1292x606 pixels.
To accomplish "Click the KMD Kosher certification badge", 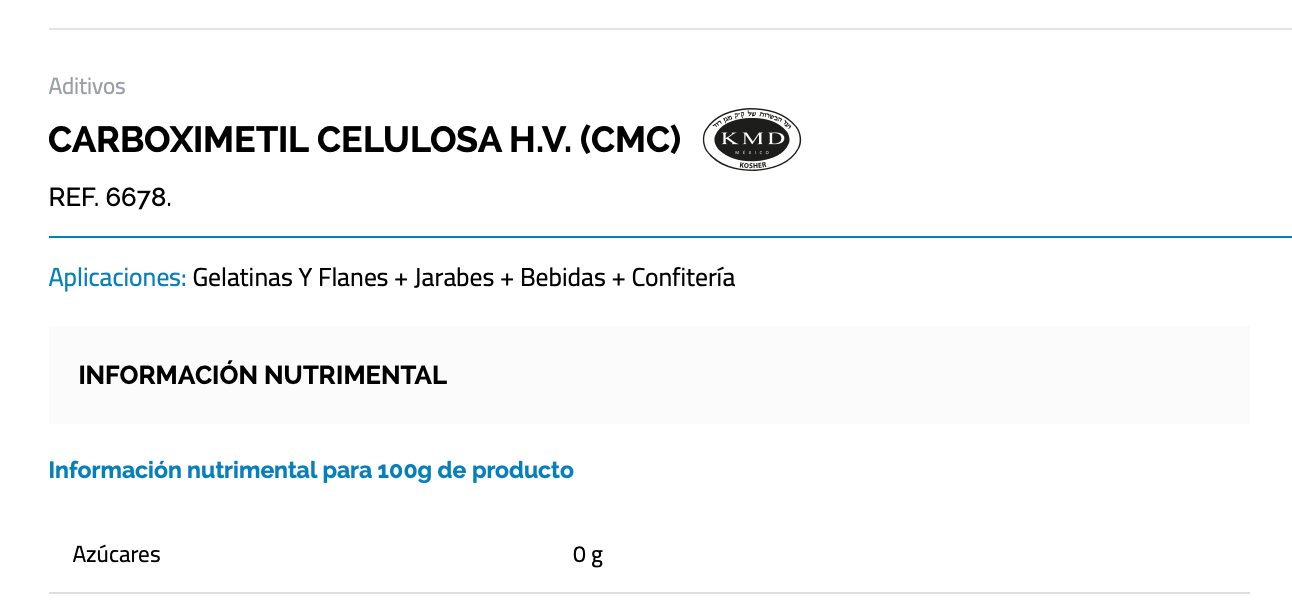I will click(x=751, y=140).
